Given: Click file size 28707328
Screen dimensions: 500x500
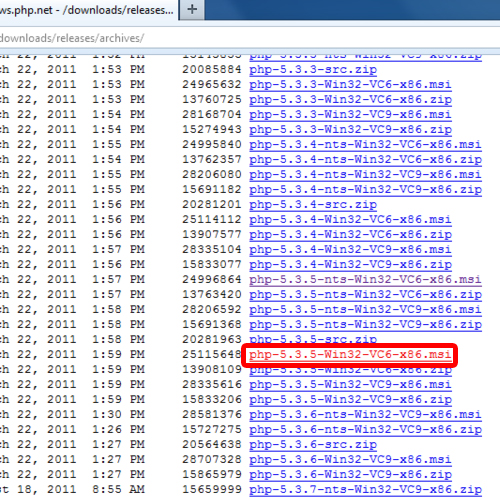Looking at the screenshot, I should coord(212,459).
